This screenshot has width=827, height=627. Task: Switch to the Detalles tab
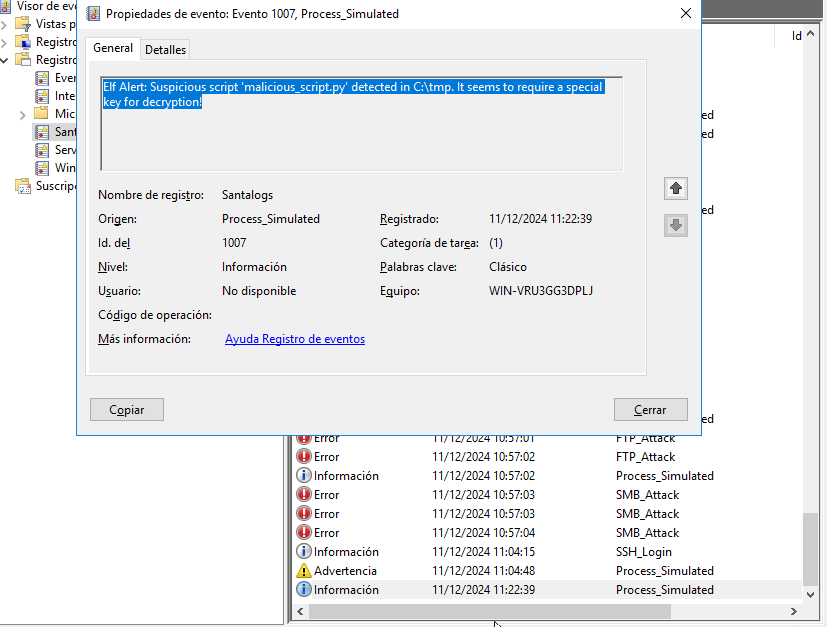[165, 50]
